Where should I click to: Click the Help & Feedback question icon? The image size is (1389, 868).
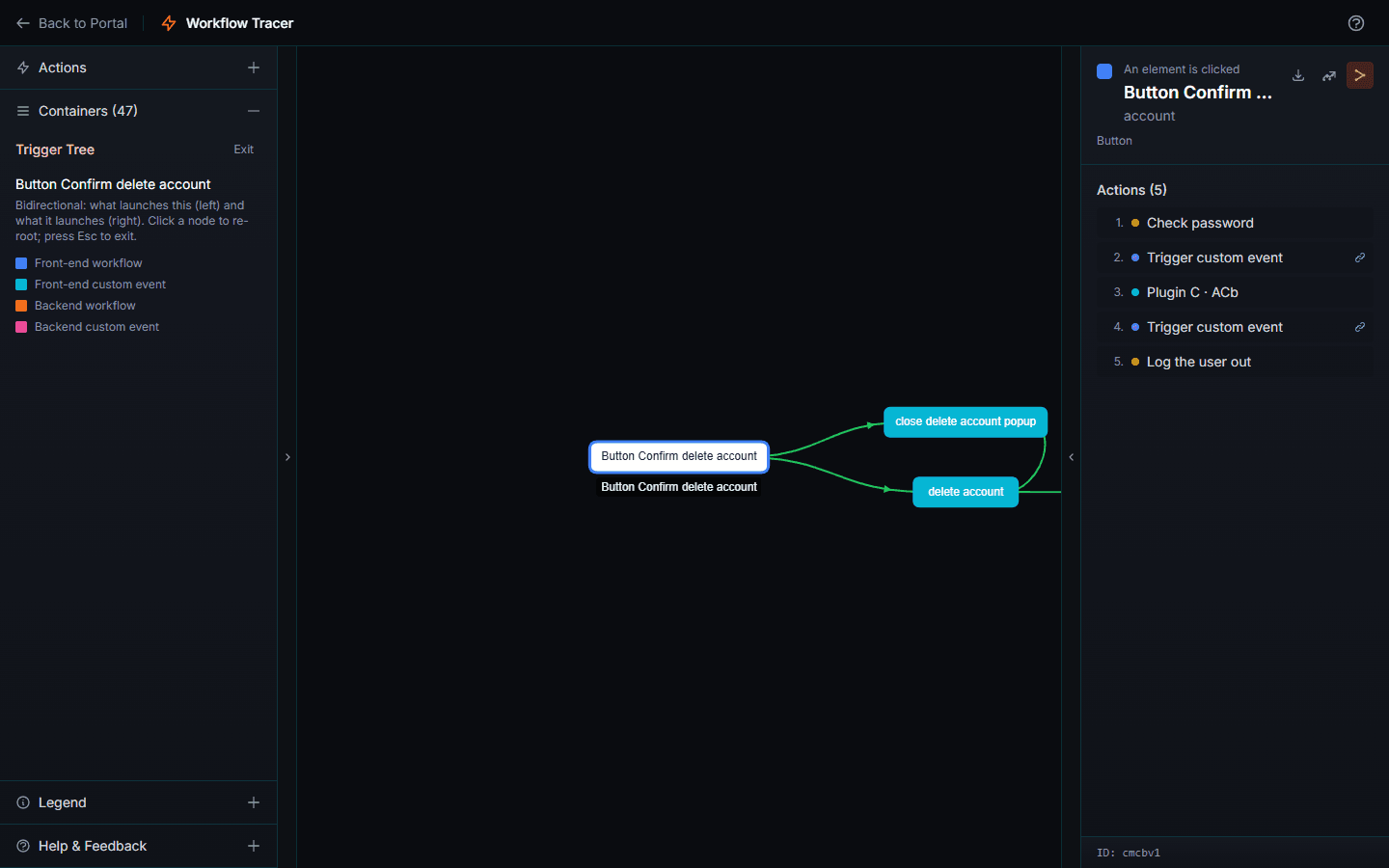[23, 846]
